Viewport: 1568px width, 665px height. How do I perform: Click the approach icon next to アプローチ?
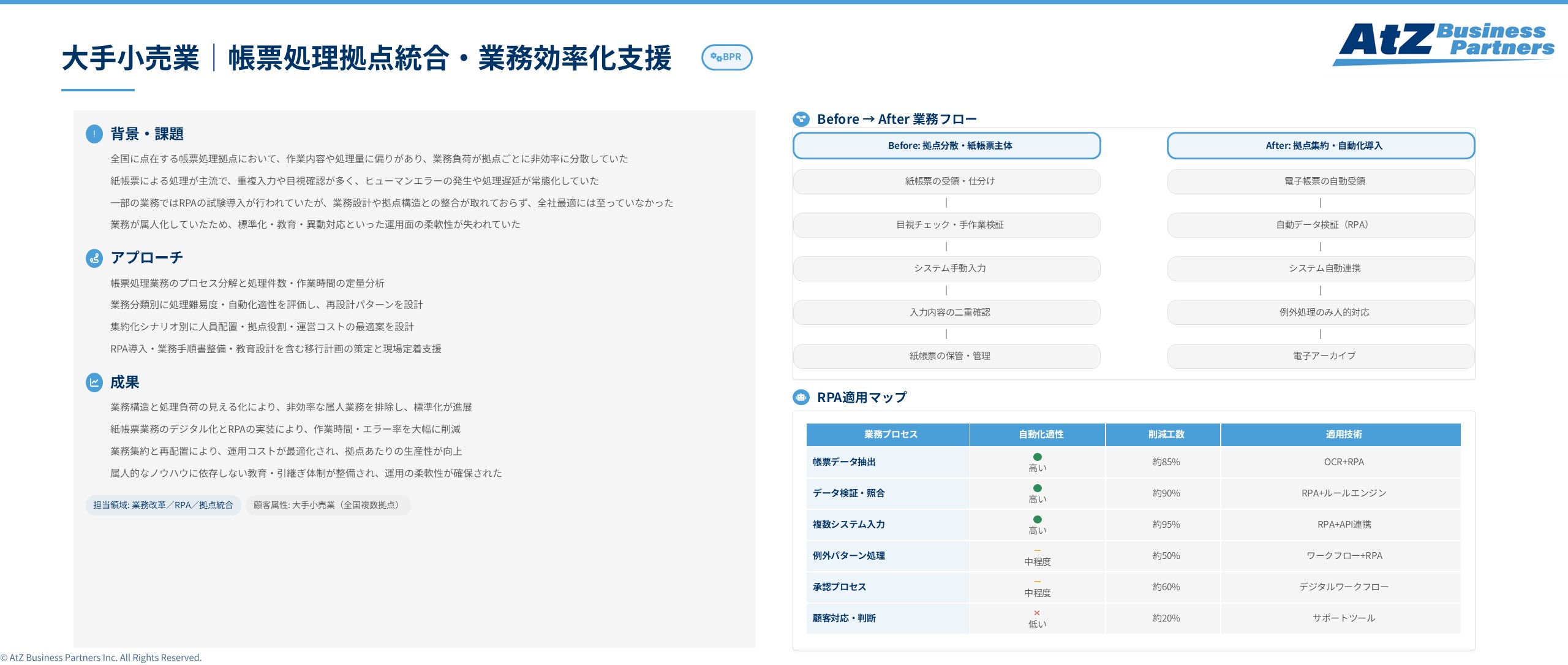(x=94, y=258)
